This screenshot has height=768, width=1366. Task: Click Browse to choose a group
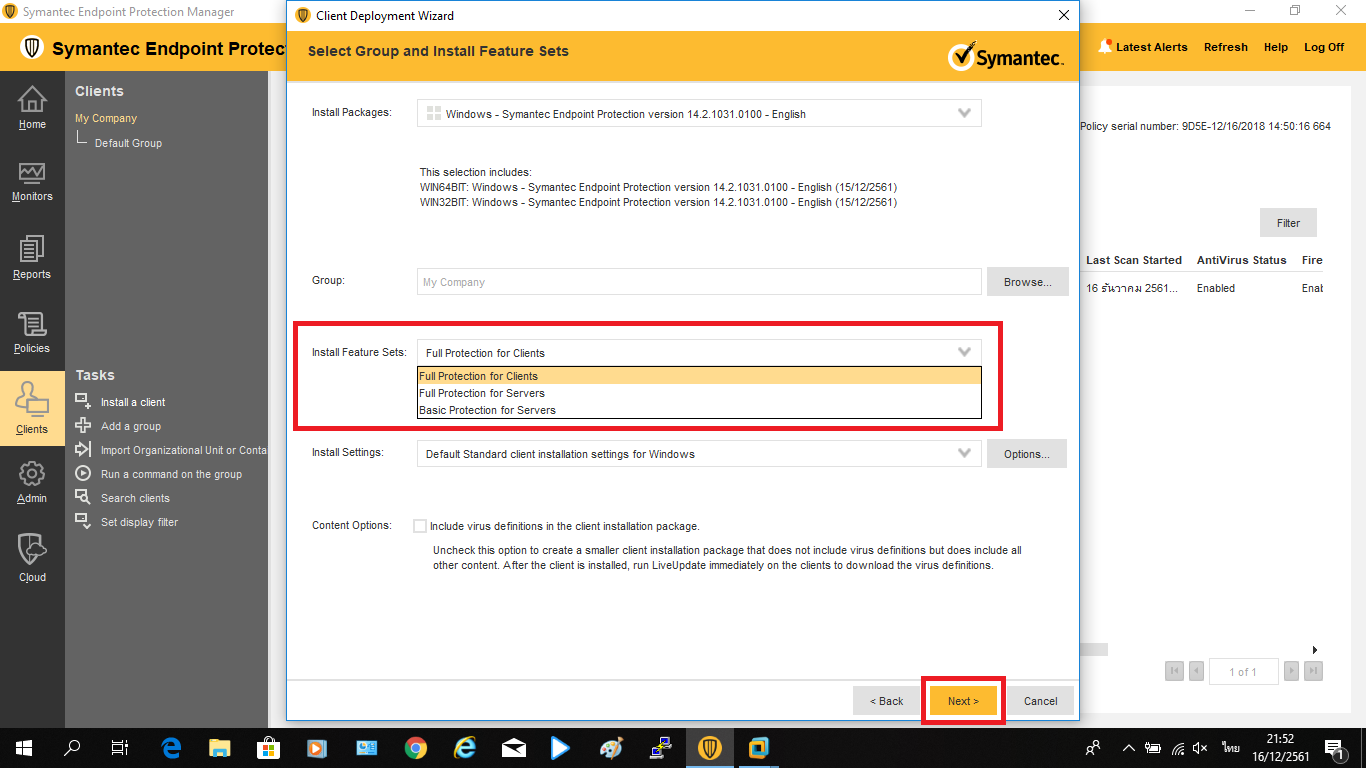(1027, 282)
